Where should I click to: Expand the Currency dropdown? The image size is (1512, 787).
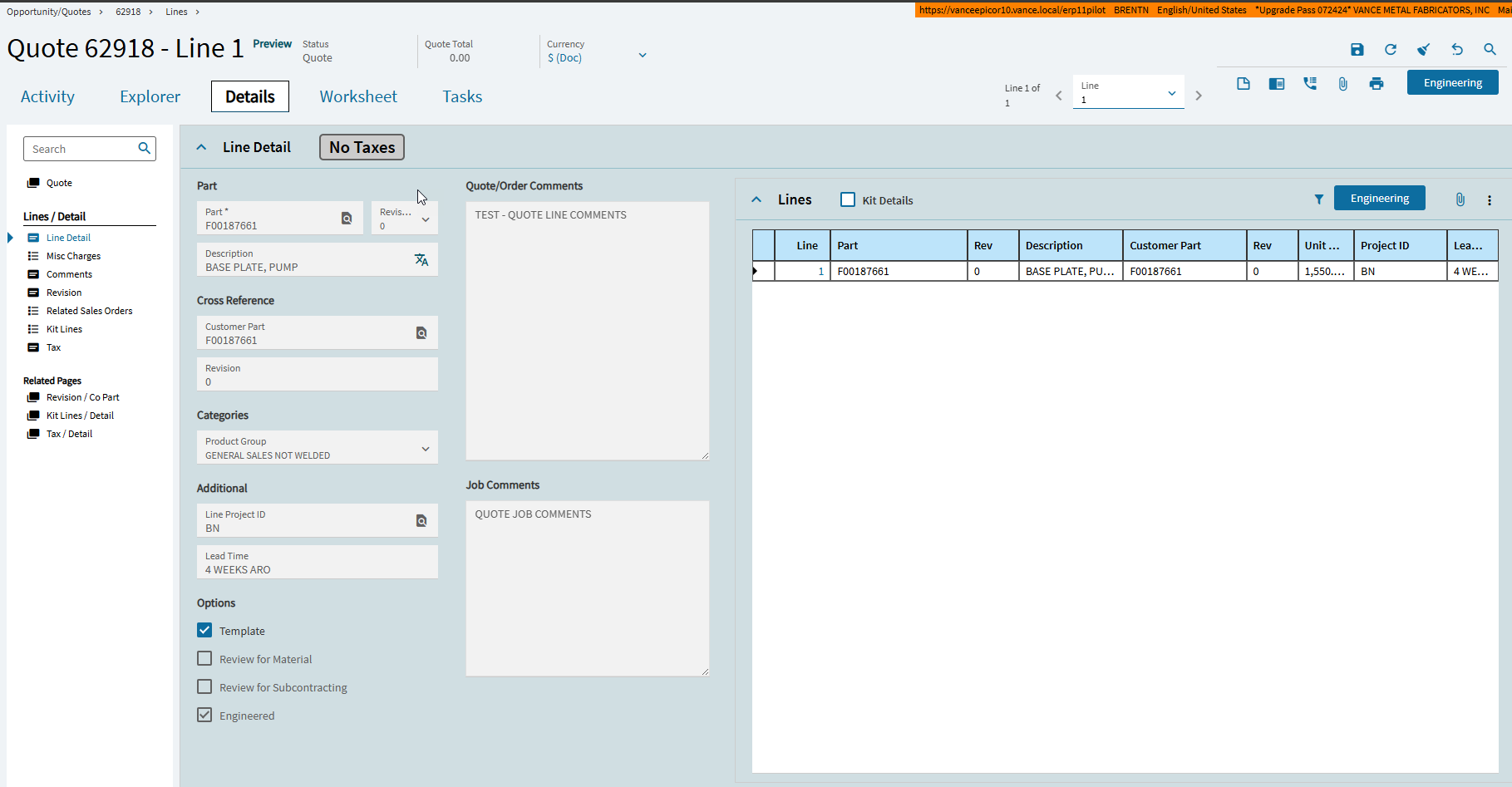click(642, 56)
